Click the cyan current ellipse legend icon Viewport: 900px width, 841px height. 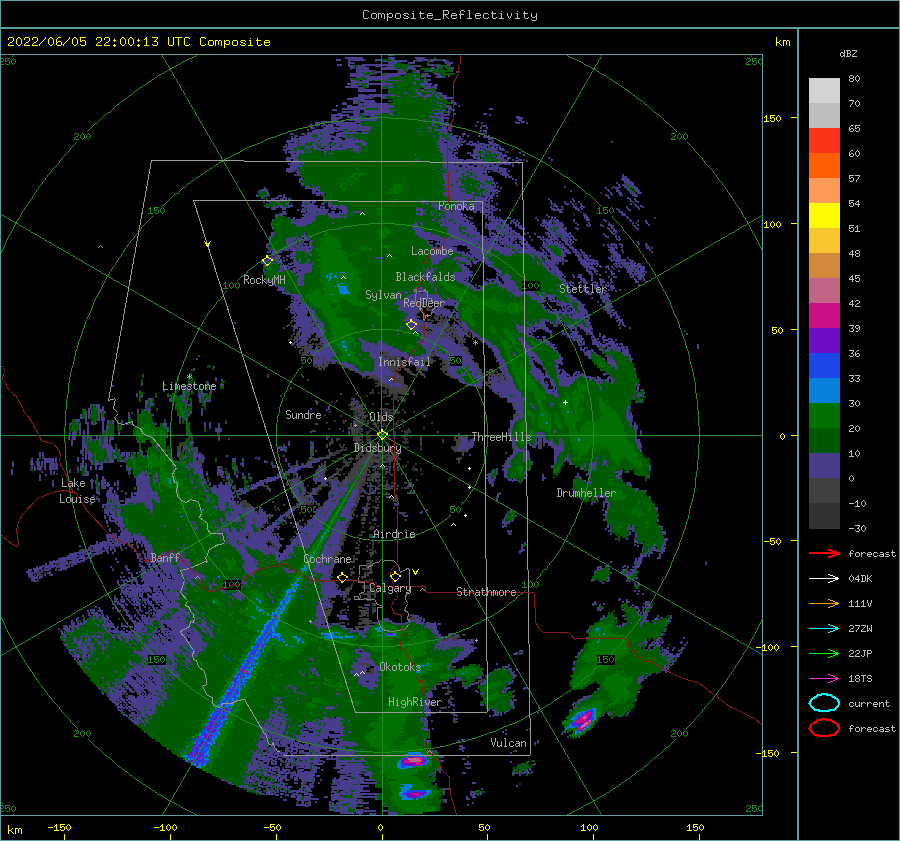[824, 703]
